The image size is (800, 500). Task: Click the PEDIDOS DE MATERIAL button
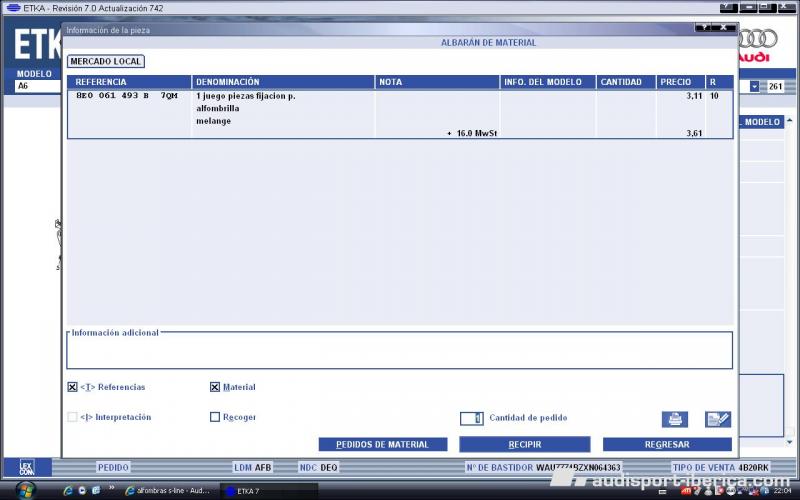383,444
